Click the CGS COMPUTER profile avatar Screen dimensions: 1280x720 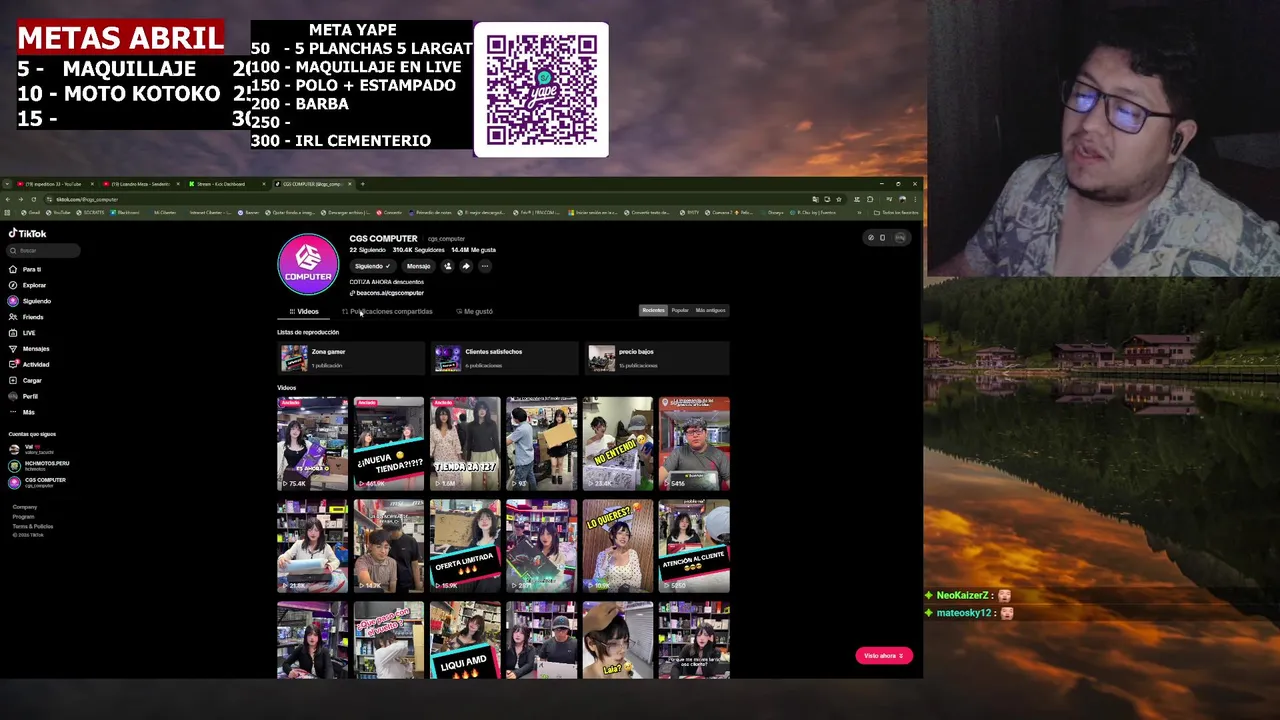click(x=308, y=264)
